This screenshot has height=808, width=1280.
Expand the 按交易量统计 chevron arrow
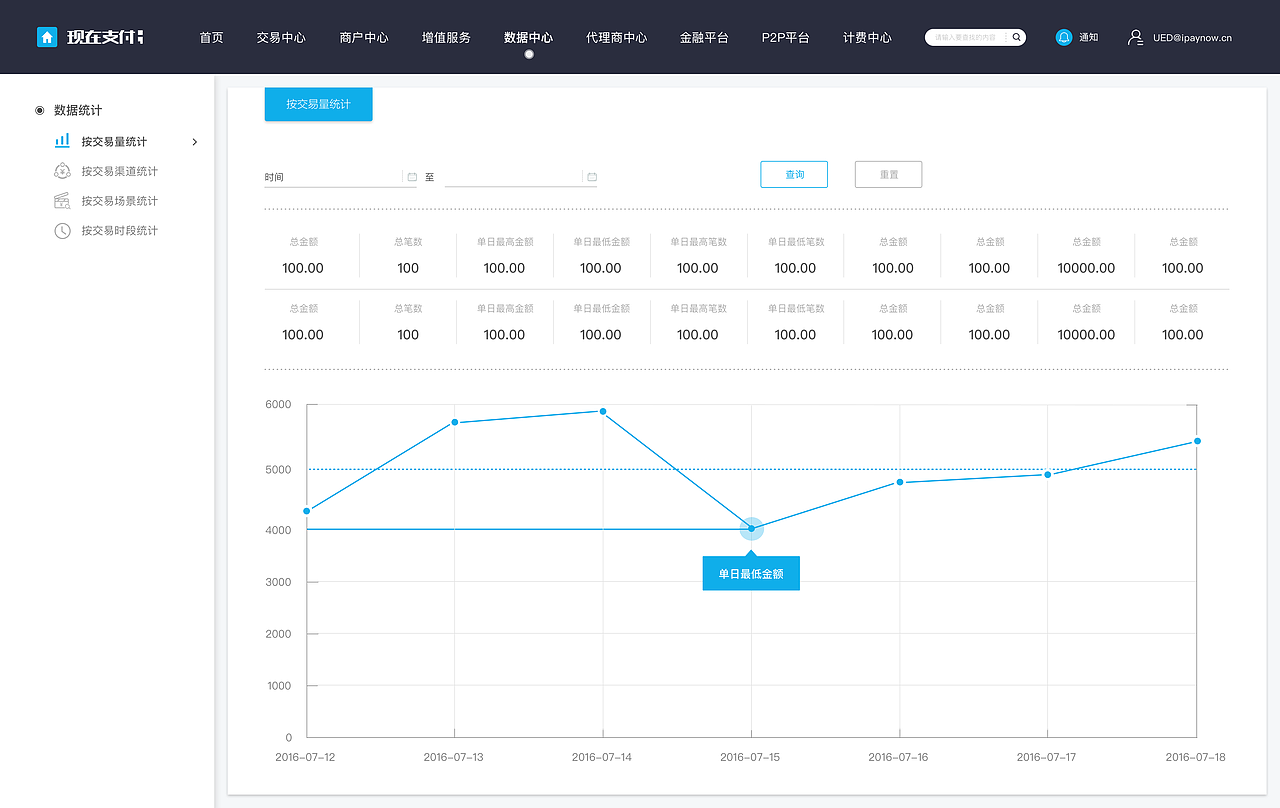pyautogui.click(x=195, y=142)
